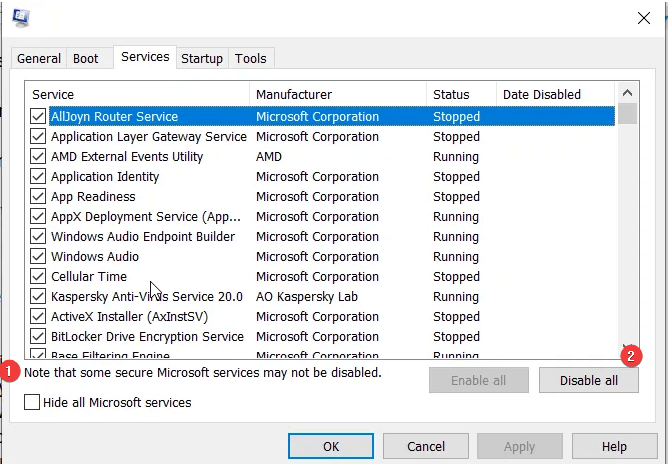Image resolution: width=668 pixels, height=465 pixels.
Task: Close the System Configuration window
Action: point(643,17)
